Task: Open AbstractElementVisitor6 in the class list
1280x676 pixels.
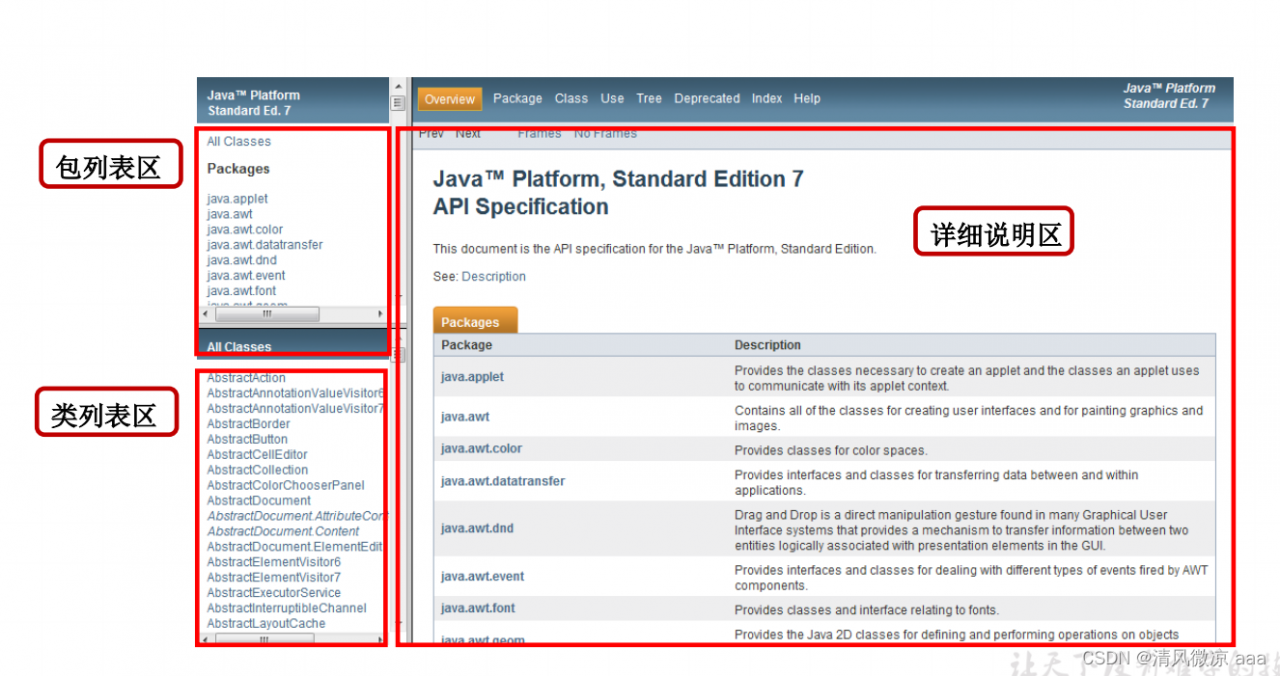Action: pyautogui.click(x=274, y=562)
